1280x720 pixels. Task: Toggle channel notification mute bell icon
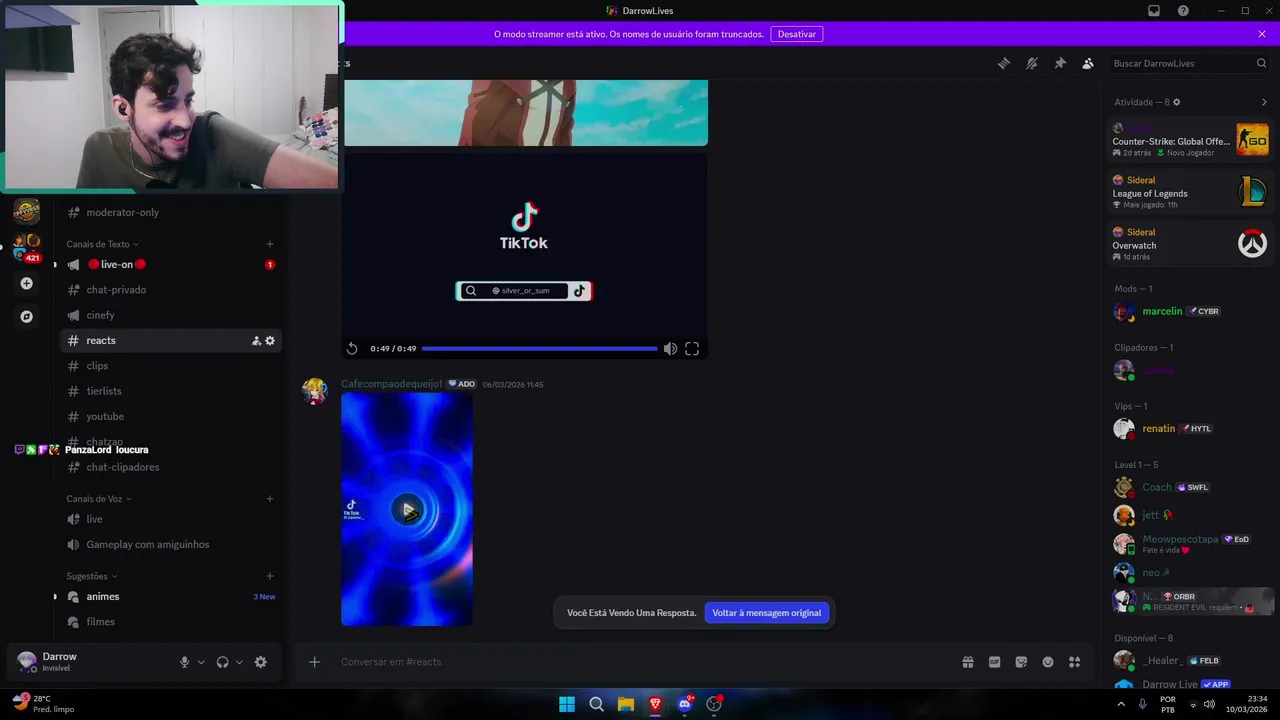(1032, 63)
